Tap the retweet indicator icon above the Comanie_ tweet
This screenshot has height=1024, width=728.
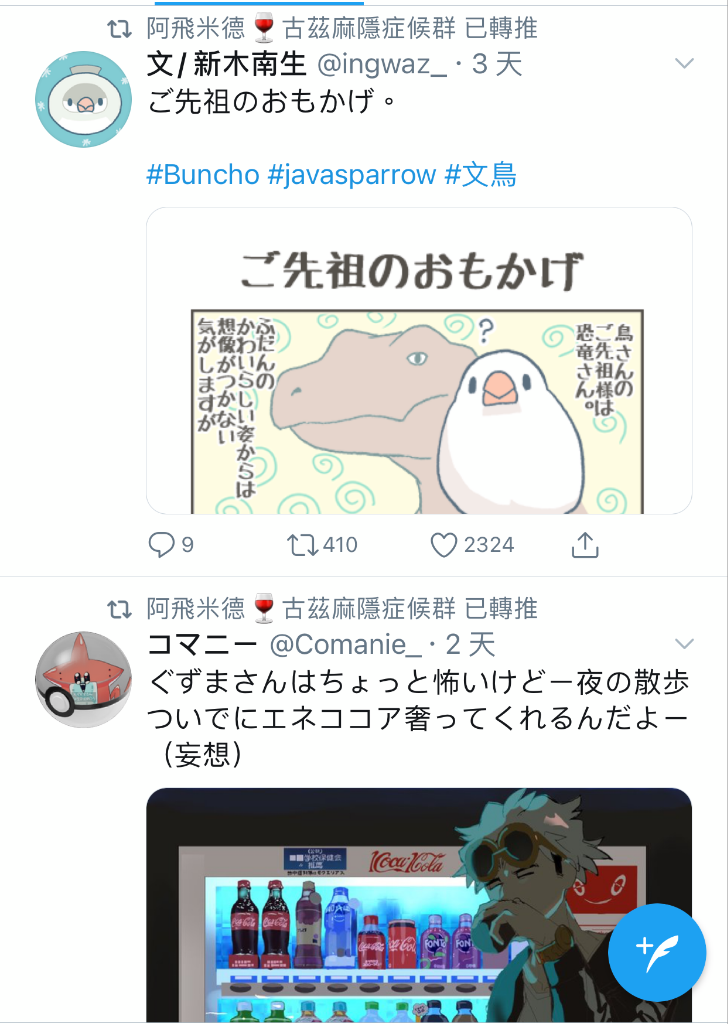tap(119, 609)
